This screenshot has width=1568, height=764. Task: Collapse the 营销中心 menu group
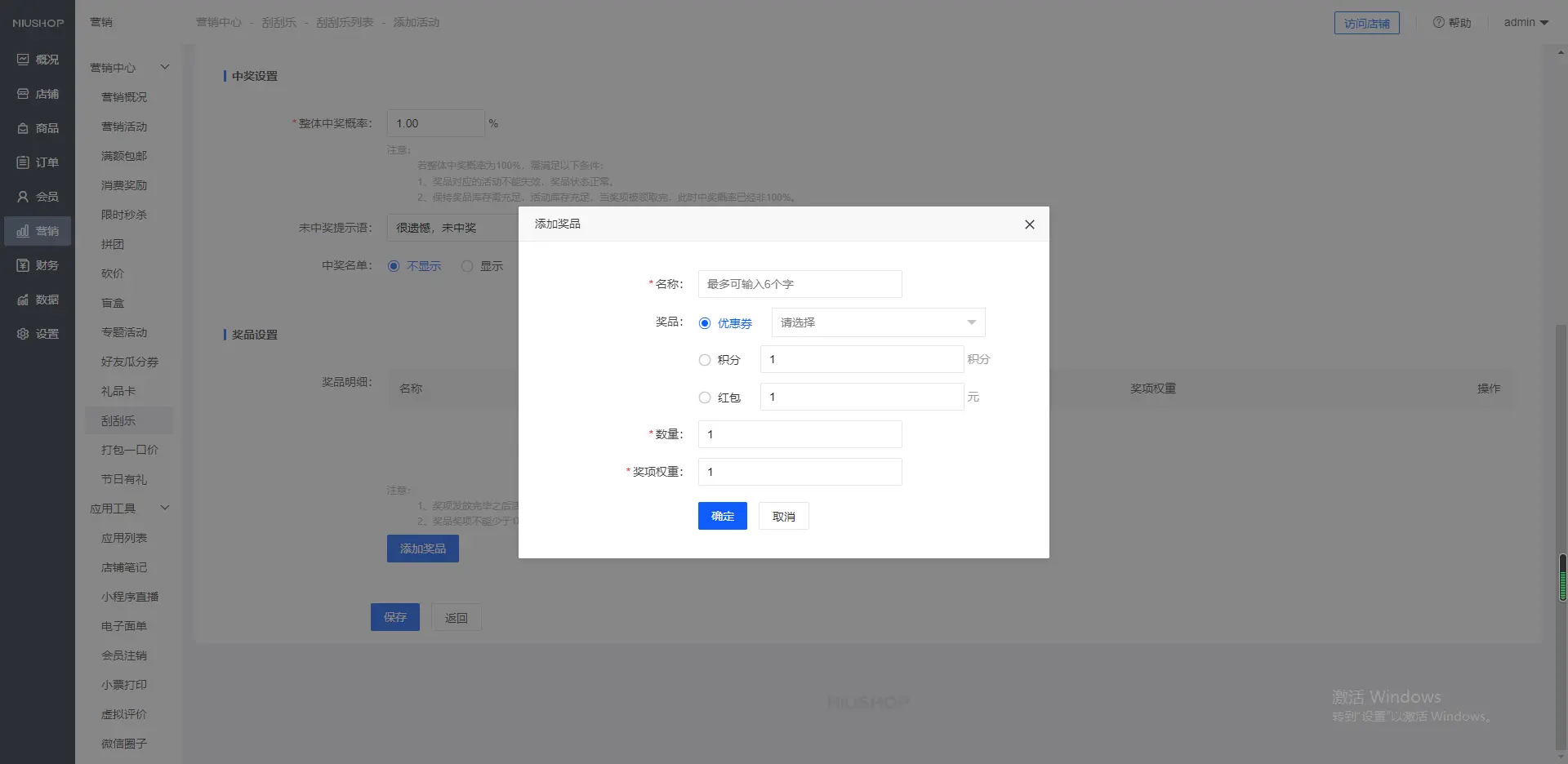click(x=164, y=67)
